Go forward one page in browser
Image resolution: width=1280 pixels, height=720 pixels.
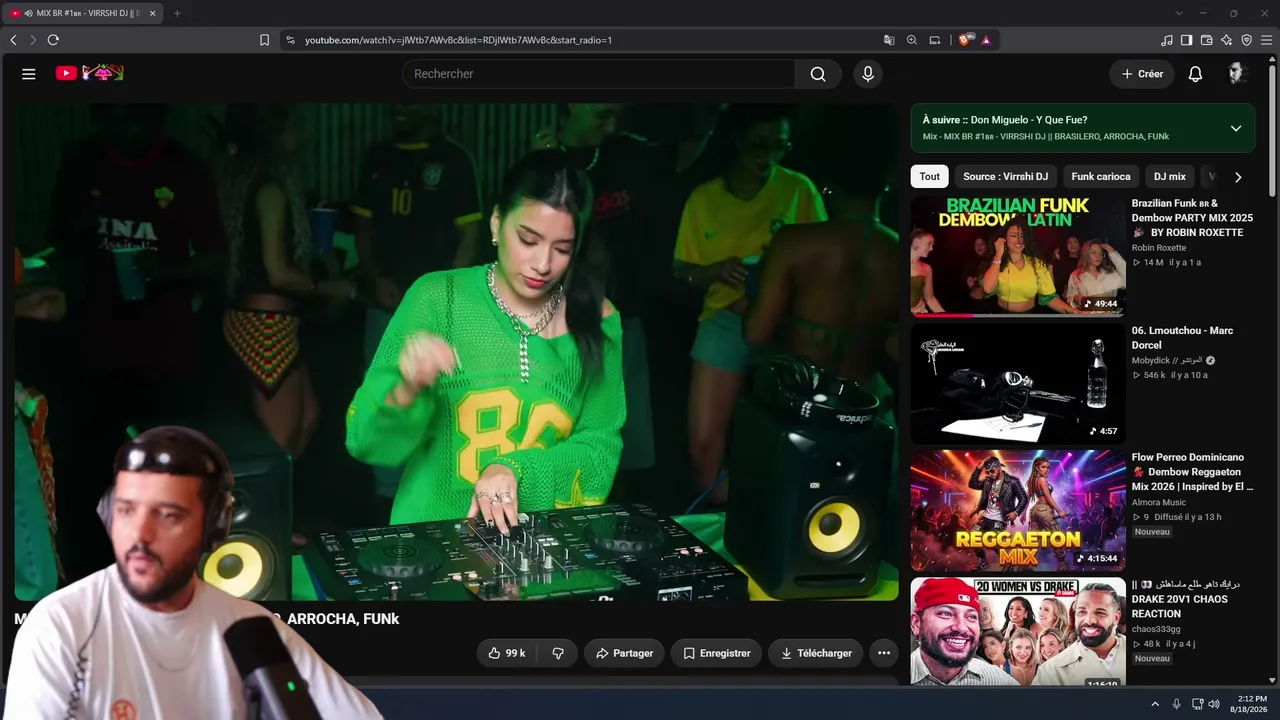pos(33,40)
